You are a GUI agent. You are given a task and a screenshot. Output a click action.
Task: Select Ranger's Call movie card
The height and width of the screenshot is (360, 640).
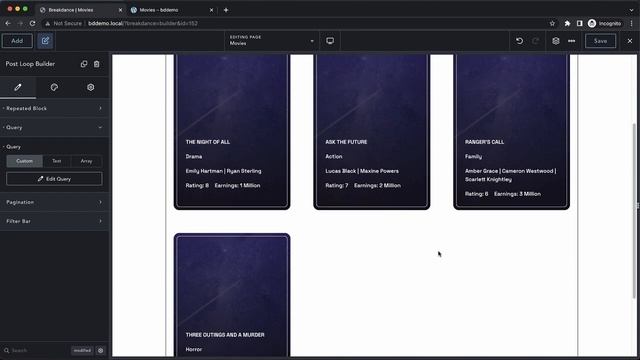coord(511,131)
